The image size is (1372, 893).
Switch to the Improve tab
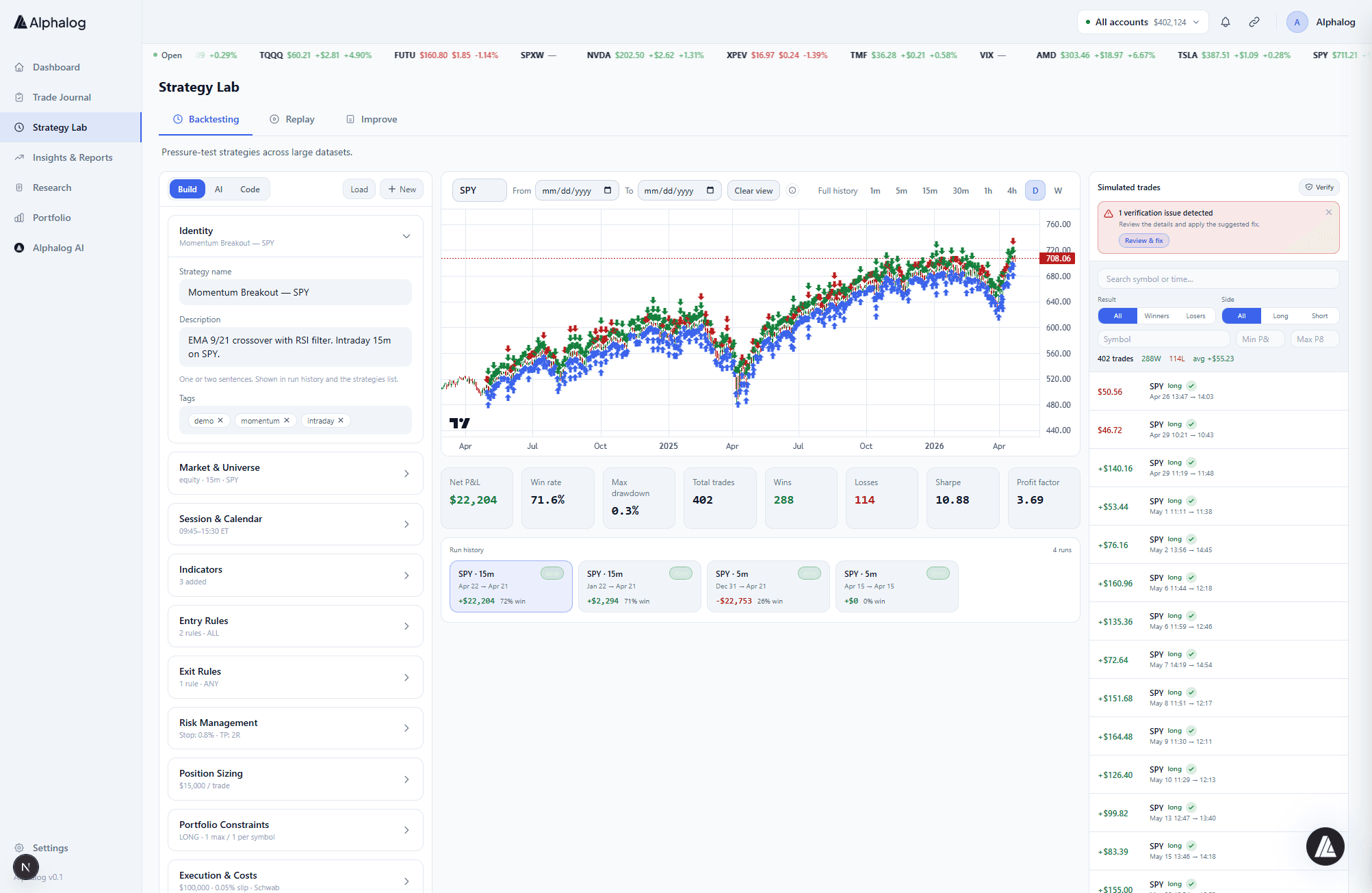(x=372, y=119)
